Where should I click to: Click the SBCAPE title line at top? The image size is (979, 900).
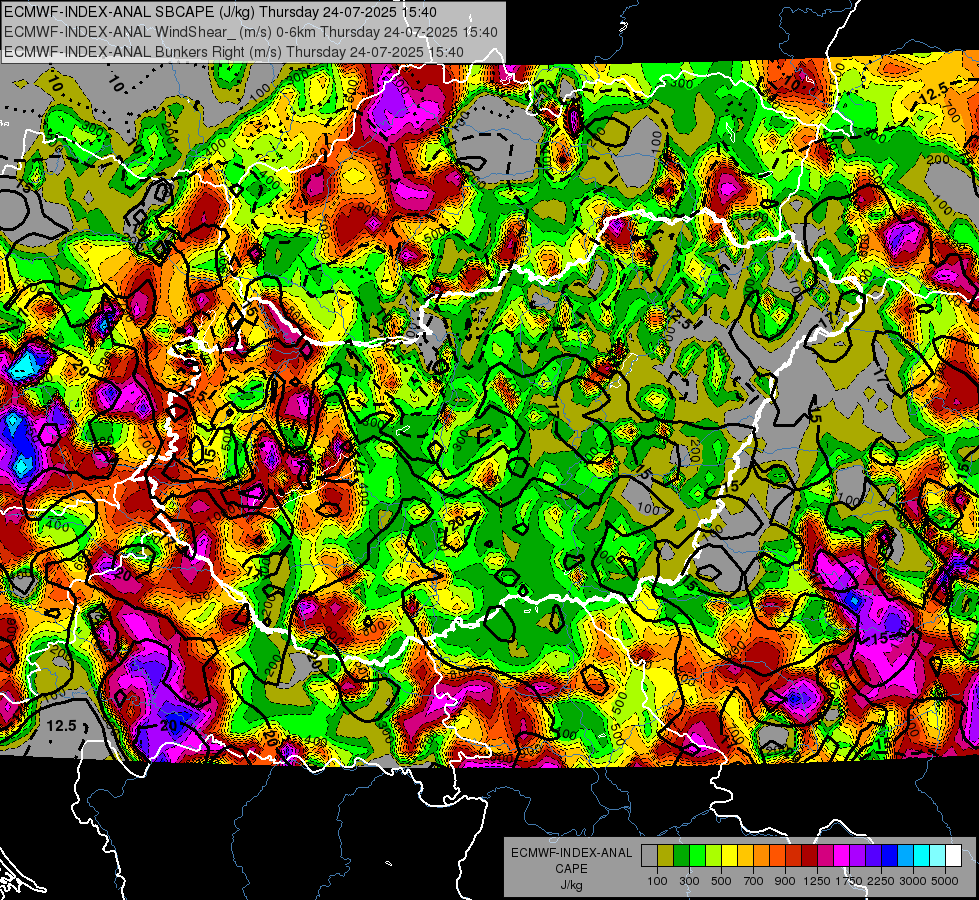point(220,12)
